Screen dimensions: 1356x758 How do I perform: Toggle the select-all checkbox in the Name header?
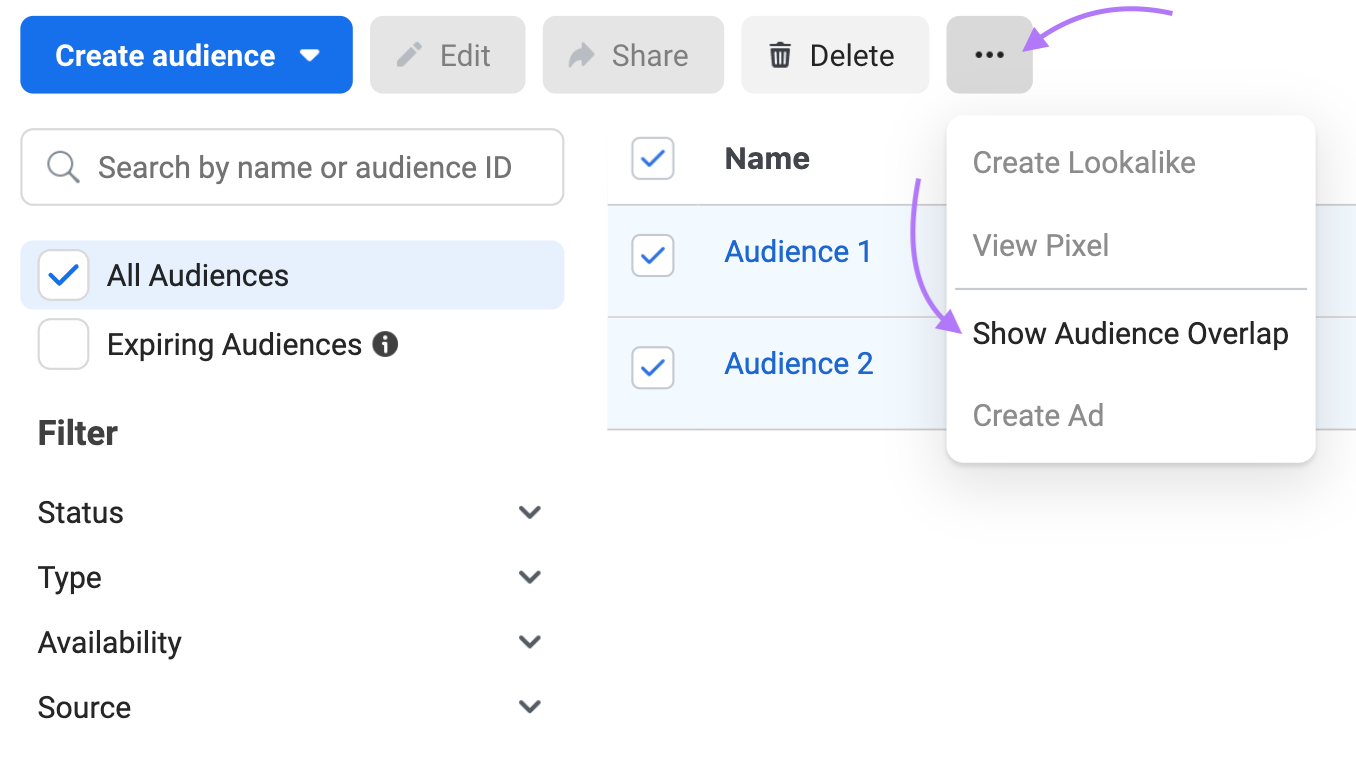coord(652,158)
